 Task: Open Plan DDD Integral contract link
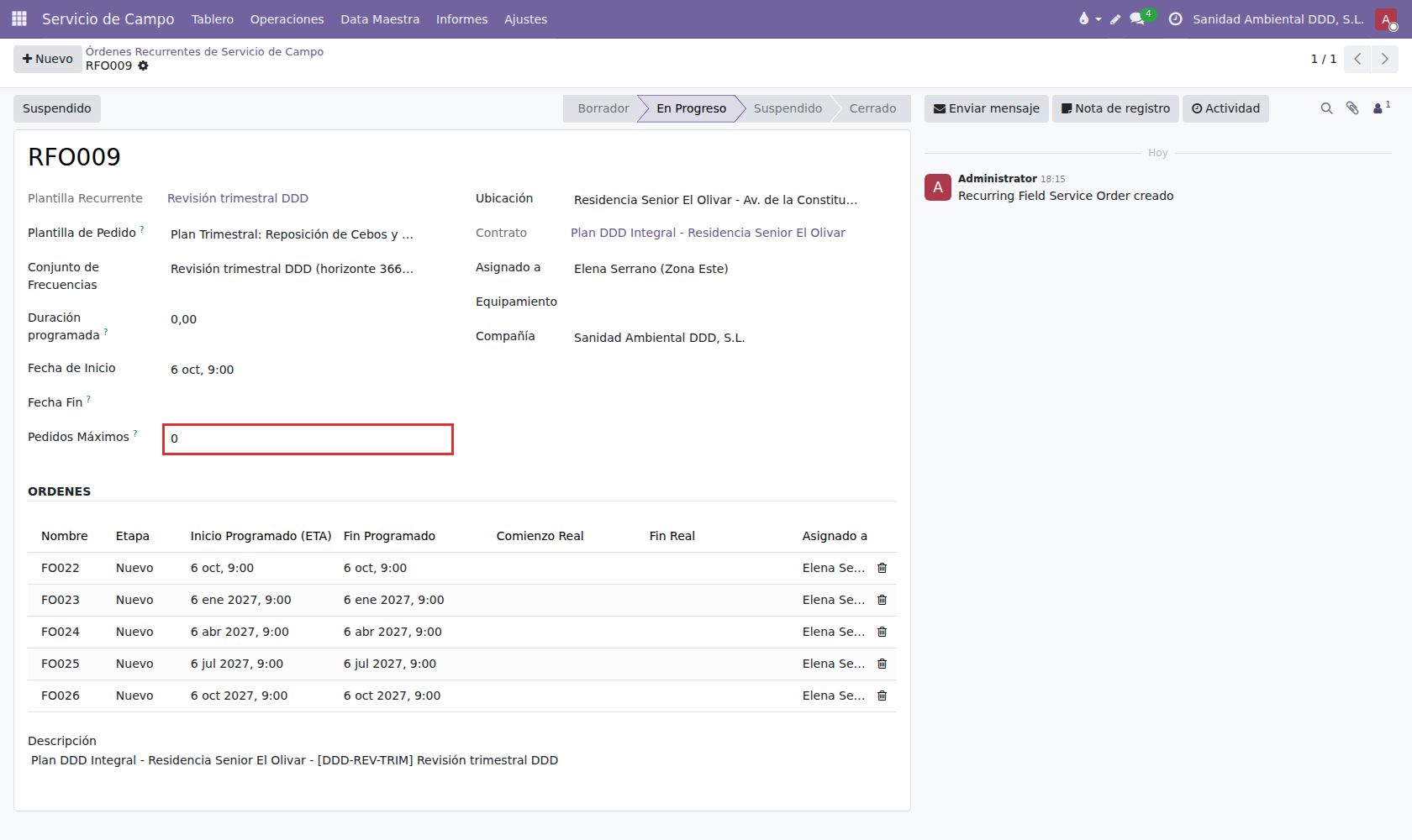[x=708, y=233]
